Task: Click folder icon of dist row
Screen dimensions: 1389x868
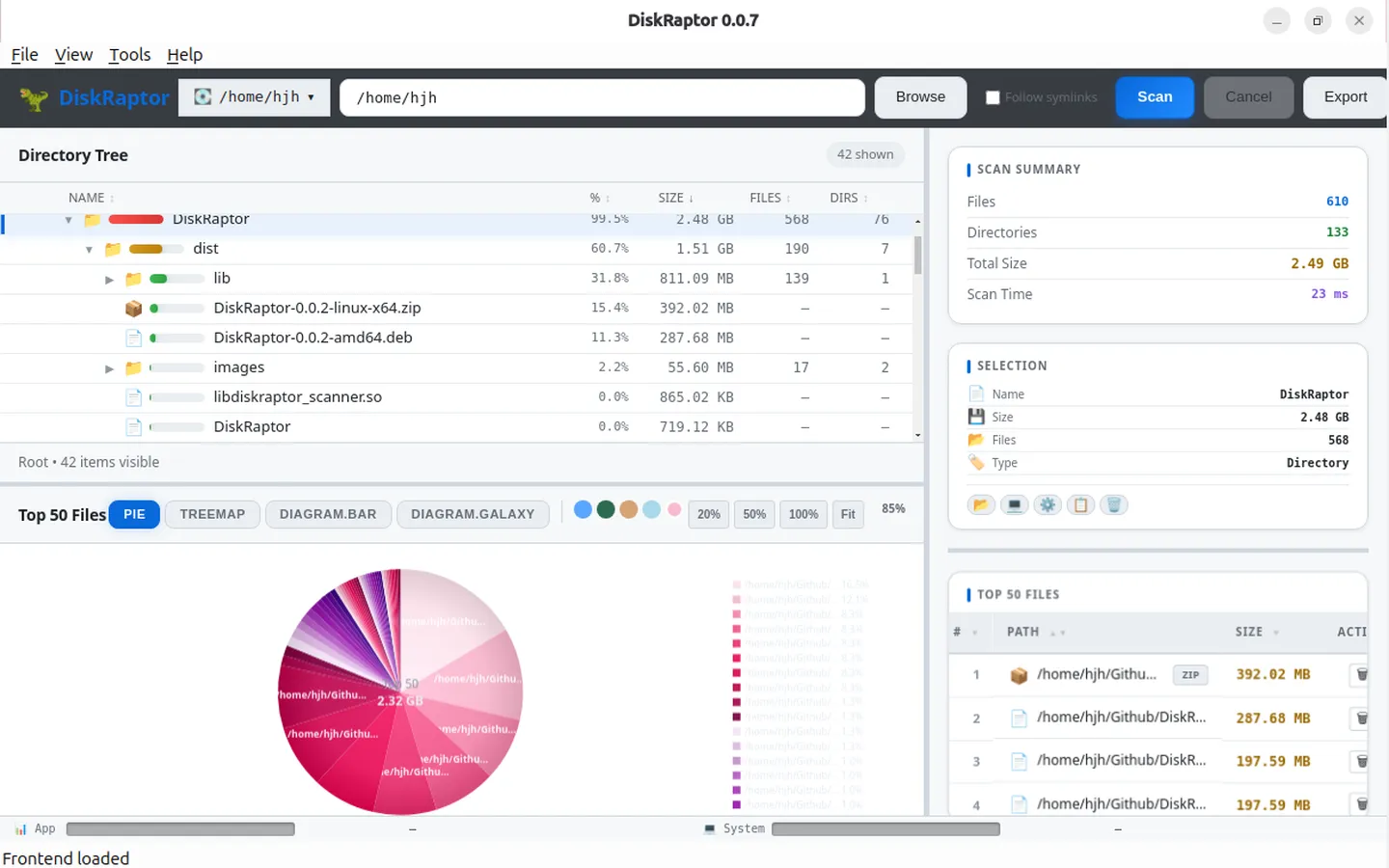Action: tap(113, 249)
